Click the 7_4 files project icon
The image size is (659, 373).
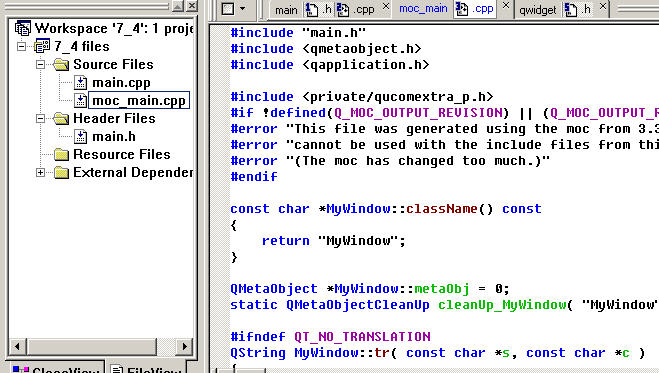tap(42, 46)
